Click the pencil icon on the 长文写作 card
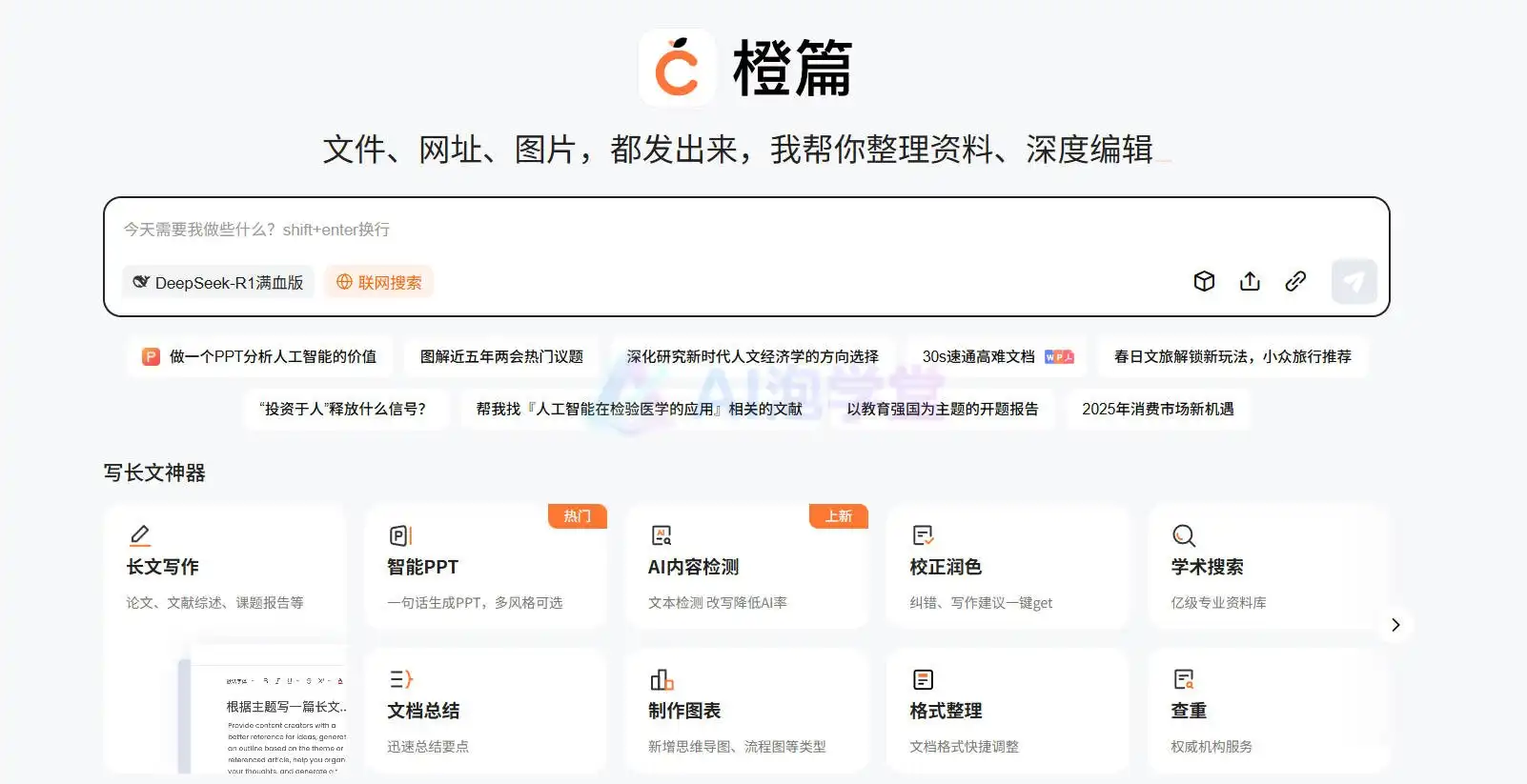 [139, 535]
